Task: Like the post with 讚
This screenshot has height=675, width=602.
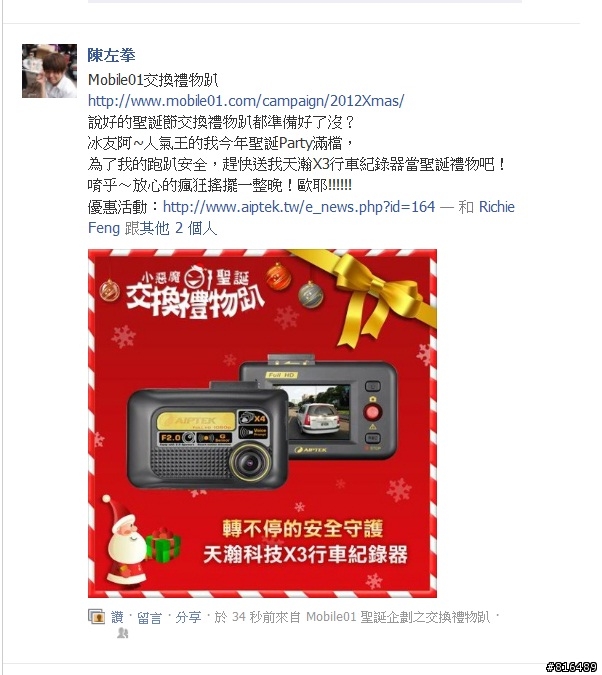Action: (117, 617)
